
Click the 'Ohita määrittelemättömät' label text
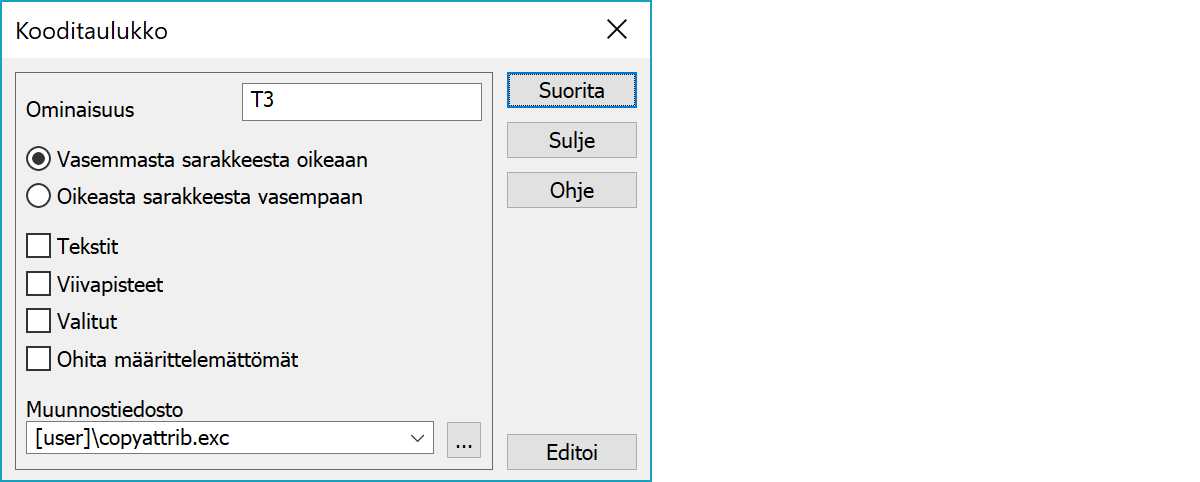(x=178, y=359)
